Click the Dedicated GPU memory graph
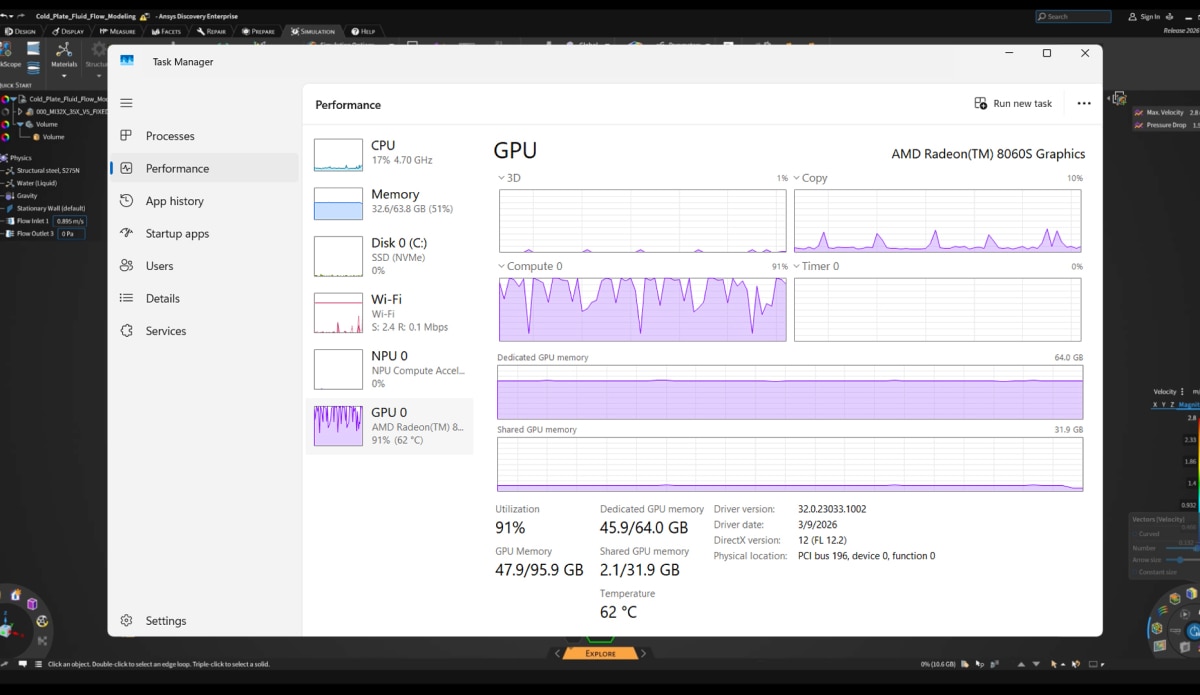The height and width of the screenshot is (695, 1200). 790,392
